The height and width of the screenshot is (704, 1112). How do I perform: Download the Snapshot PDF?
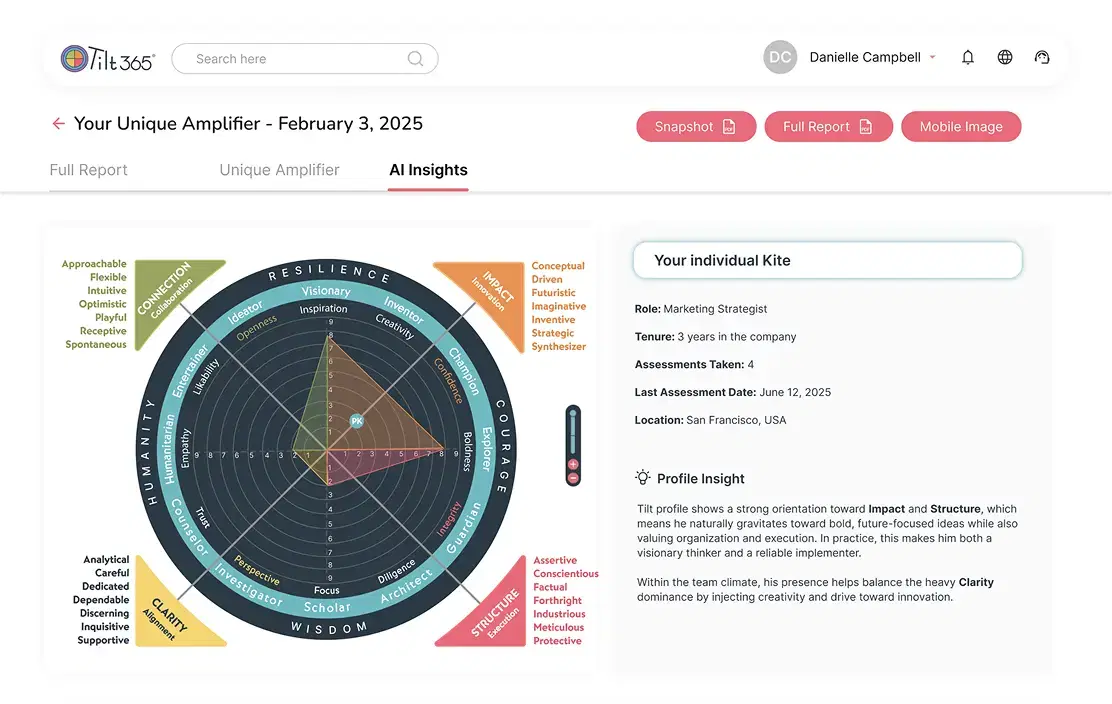(x=696, y=127)
